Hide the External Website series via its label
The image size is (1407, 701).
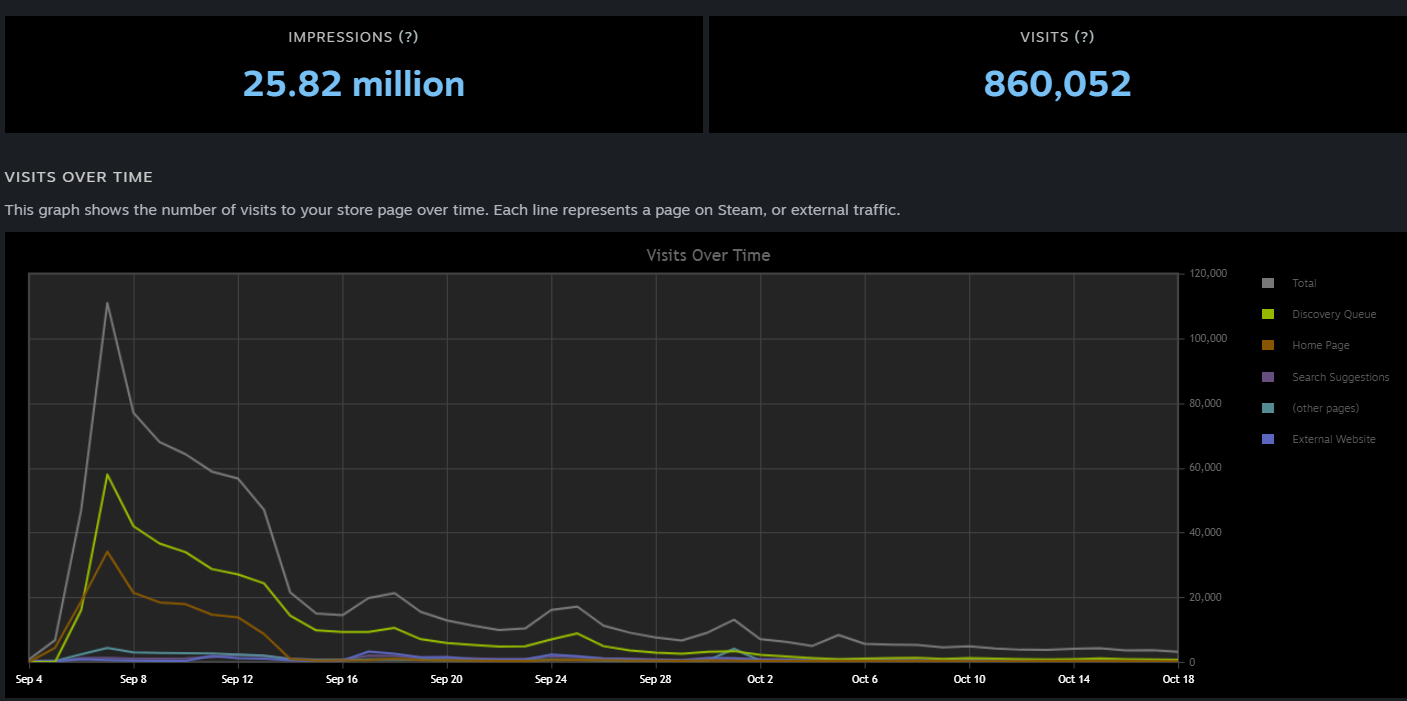click(x=1334, y=439)
